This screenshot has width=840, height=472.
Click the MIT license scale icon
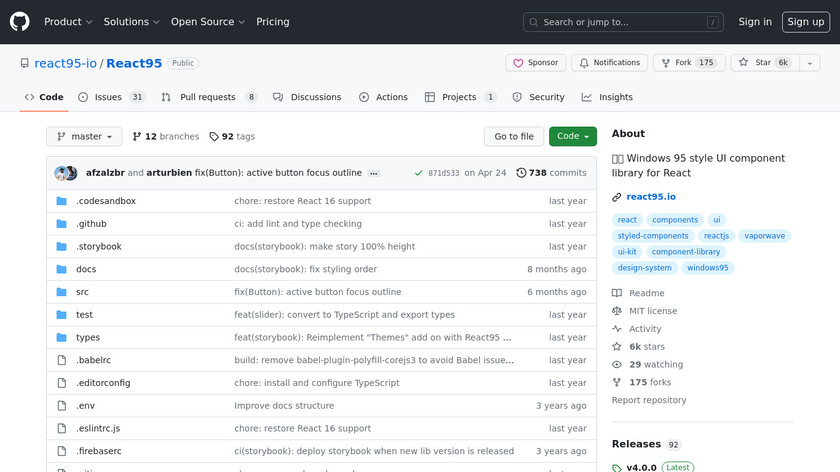pos(617,311)
